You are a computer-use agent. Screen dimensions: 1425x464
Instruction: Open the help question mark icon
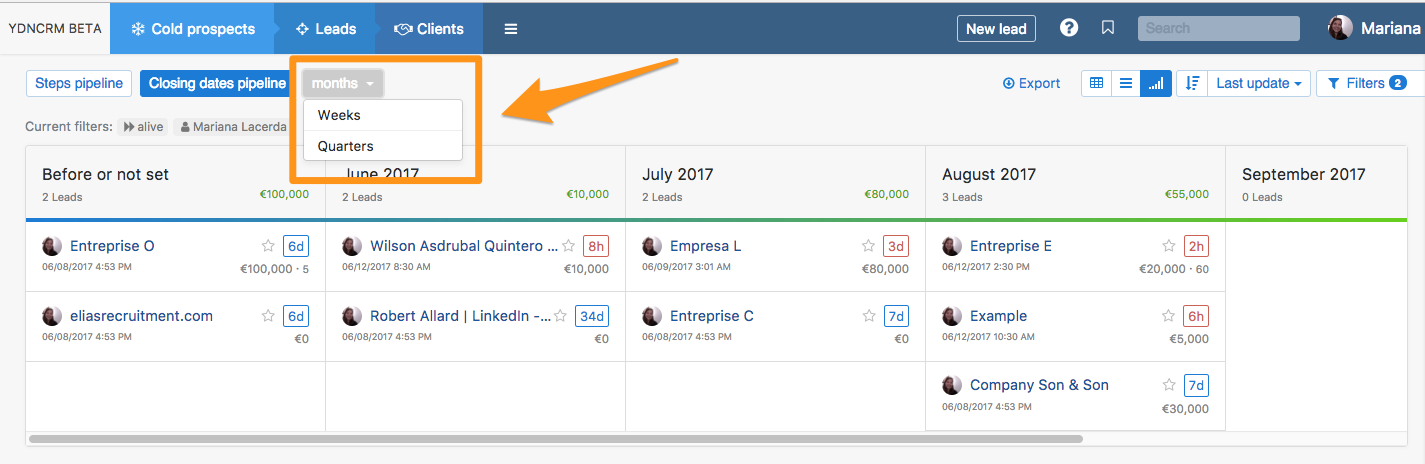(x=1069, y=29)
